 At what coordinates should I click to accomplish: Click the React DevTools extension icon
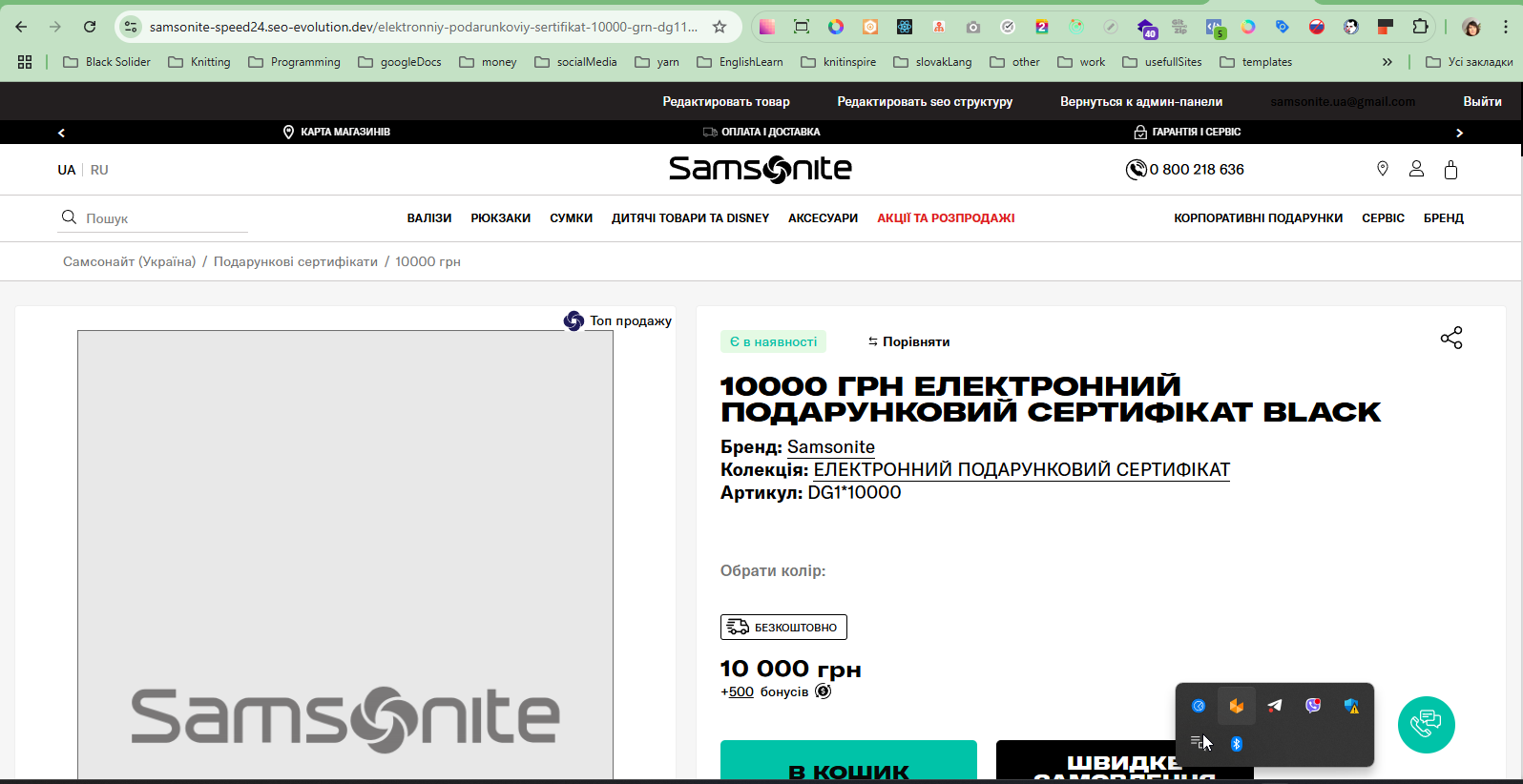(x=905, y=27)
